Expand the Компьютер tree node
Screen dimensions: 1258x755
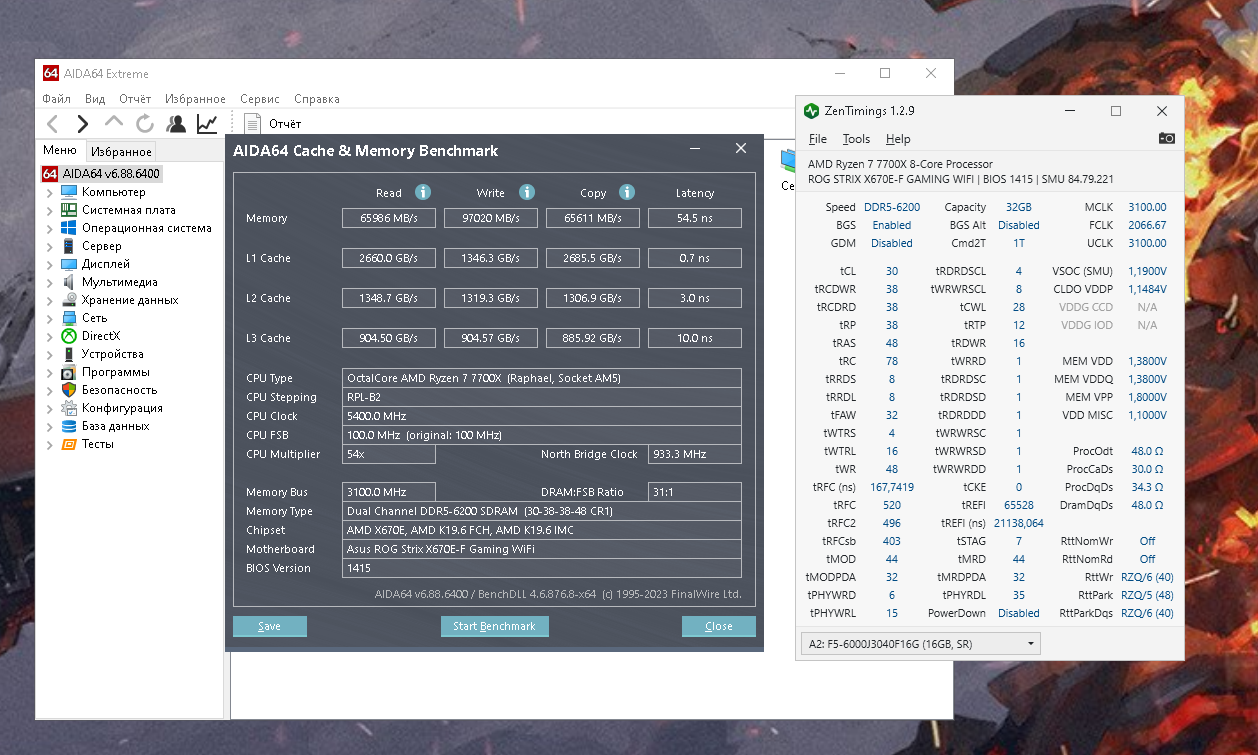(x=50, y=192)
